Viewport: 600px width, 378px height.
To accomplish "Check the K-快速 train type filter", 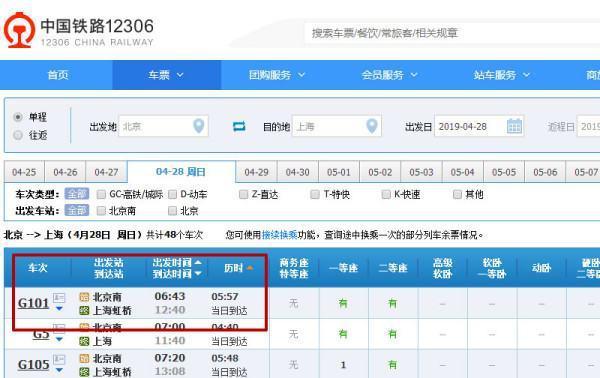I will pos(386,194).
